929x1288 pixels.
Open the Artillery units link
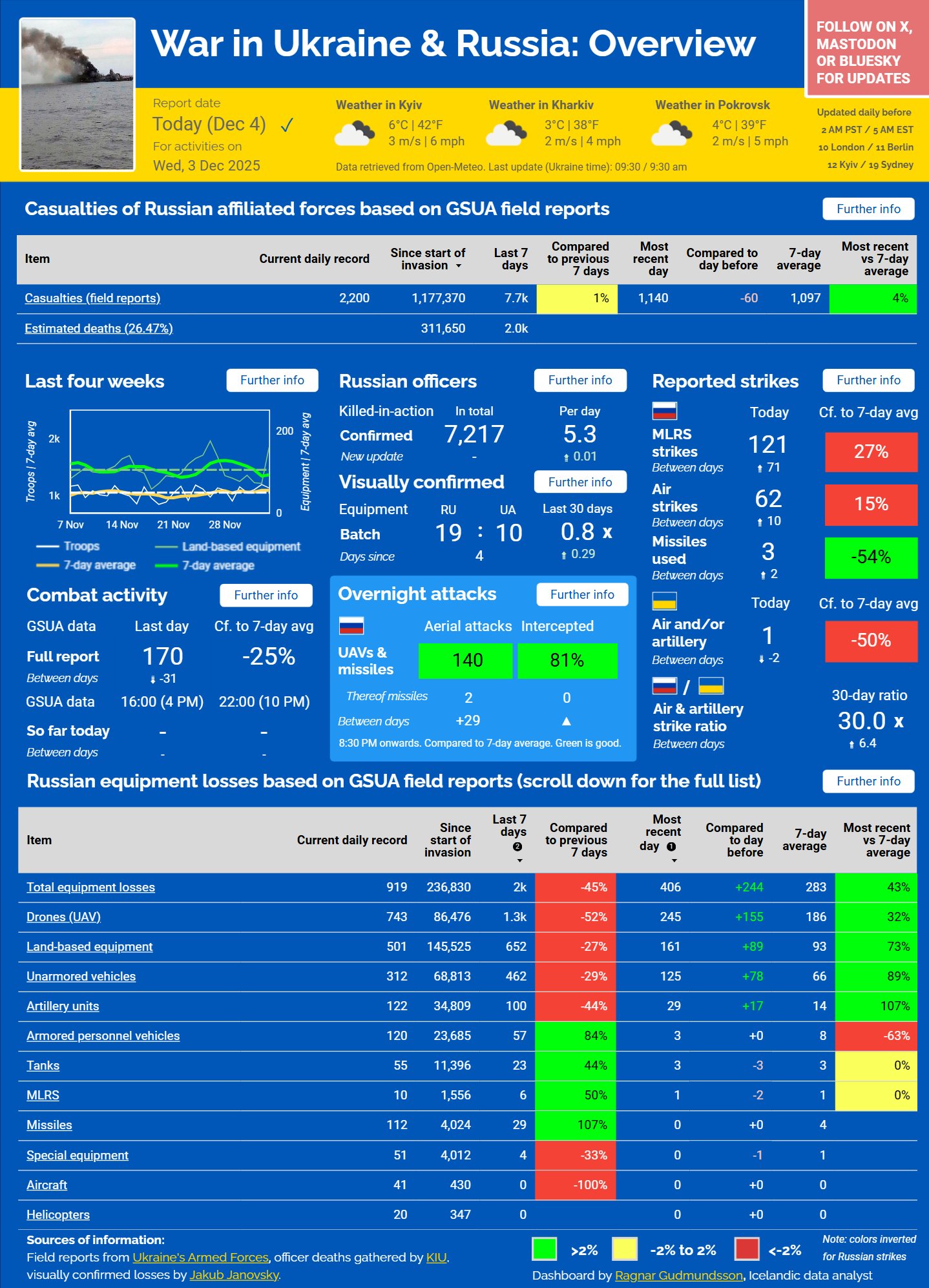tap(63, 1006)
